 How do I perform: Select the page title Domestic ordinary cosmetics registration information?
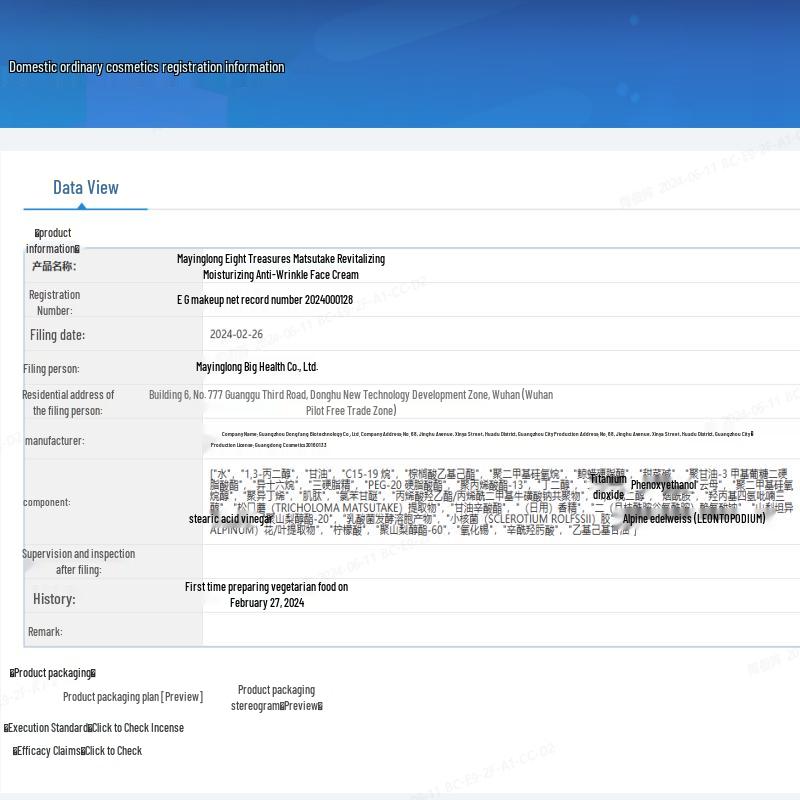click(146, 67)
